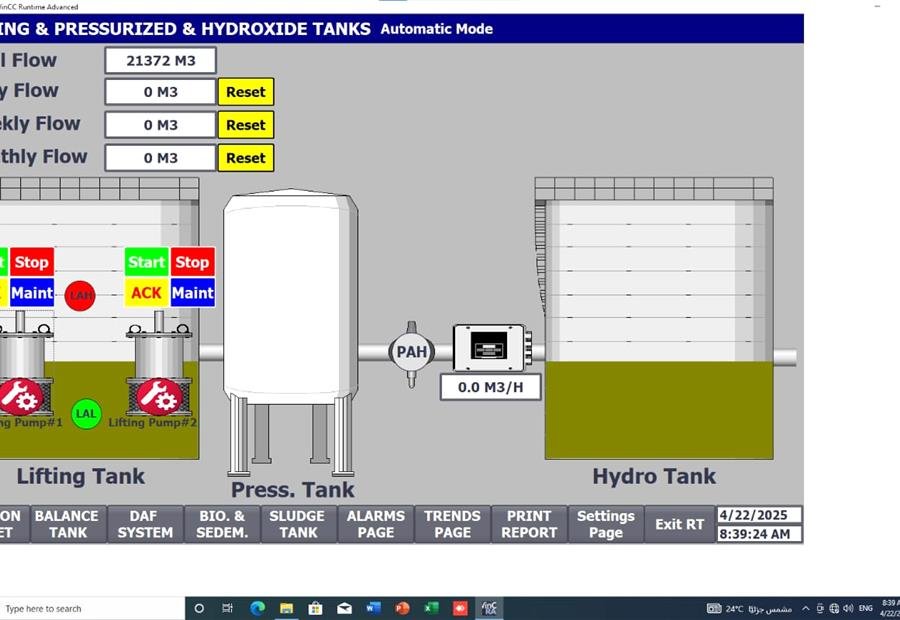Image resolution: width=900 pixels, height=620 pixels.
Task: Click the volume icon in the system tray
Action: click(x=848, y=609)
